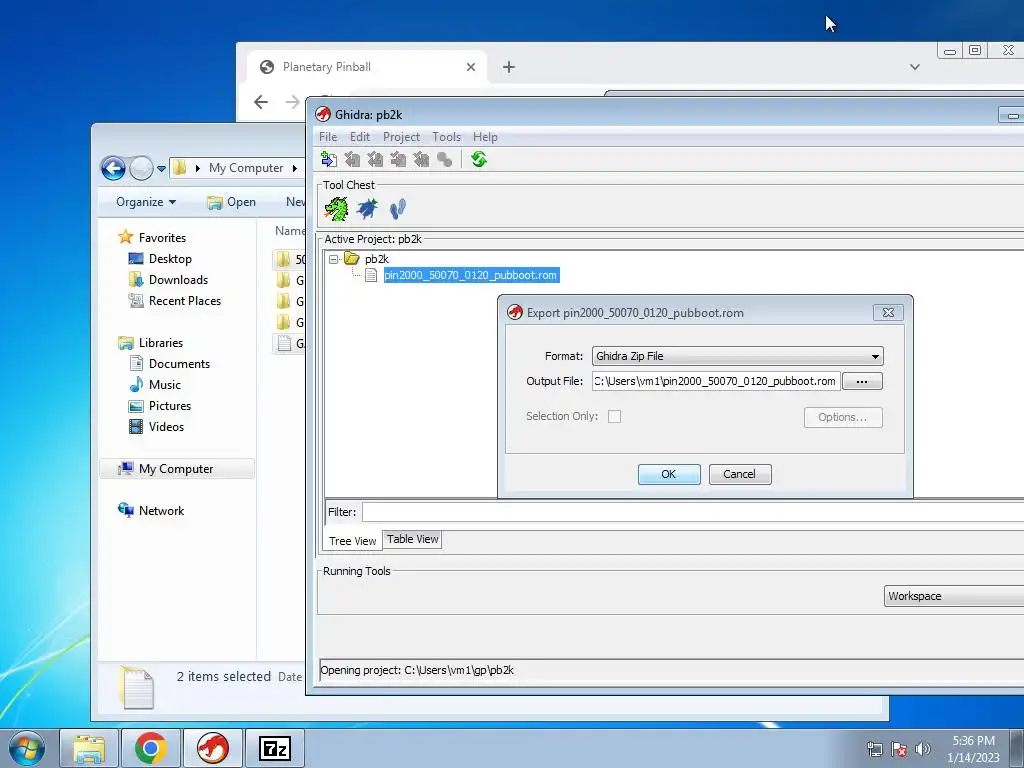Open Ghidra Help menu
Viewport: 1024px width, 768px height.
pos(485,137)
